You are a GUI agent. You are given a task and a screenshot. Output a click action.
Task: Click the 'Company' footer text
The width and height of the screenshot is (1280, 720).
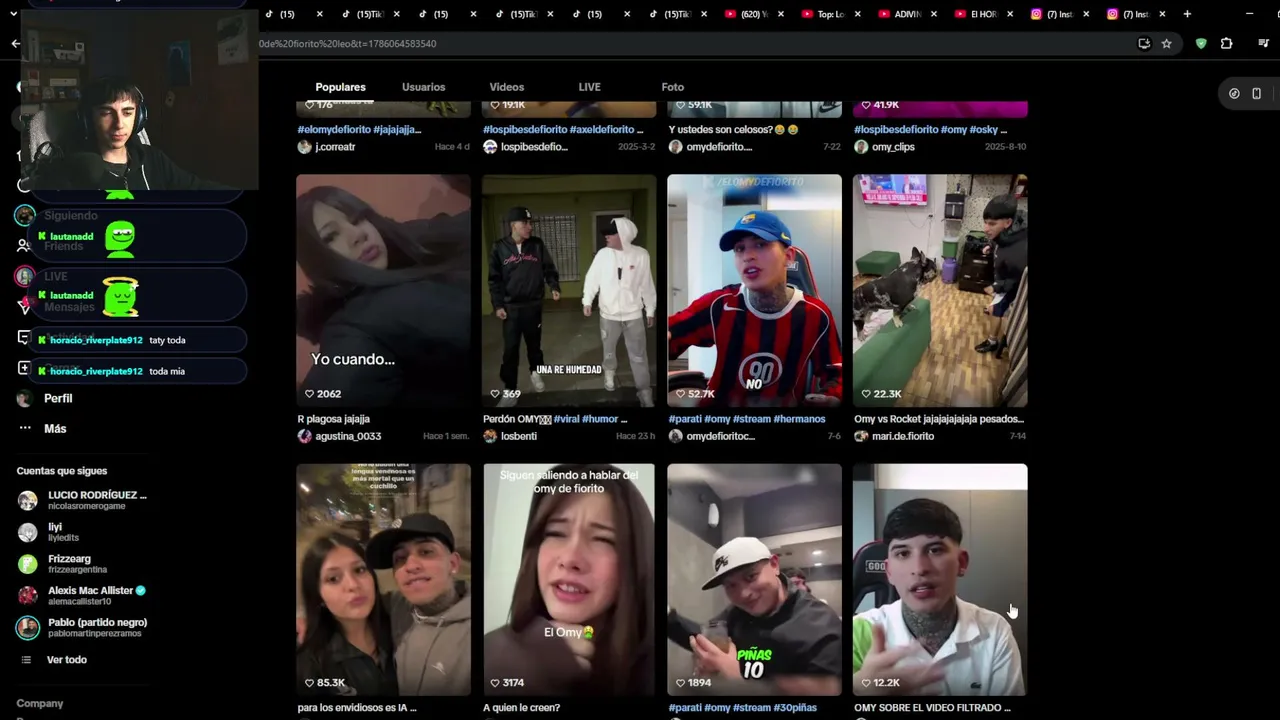(40, 704)
